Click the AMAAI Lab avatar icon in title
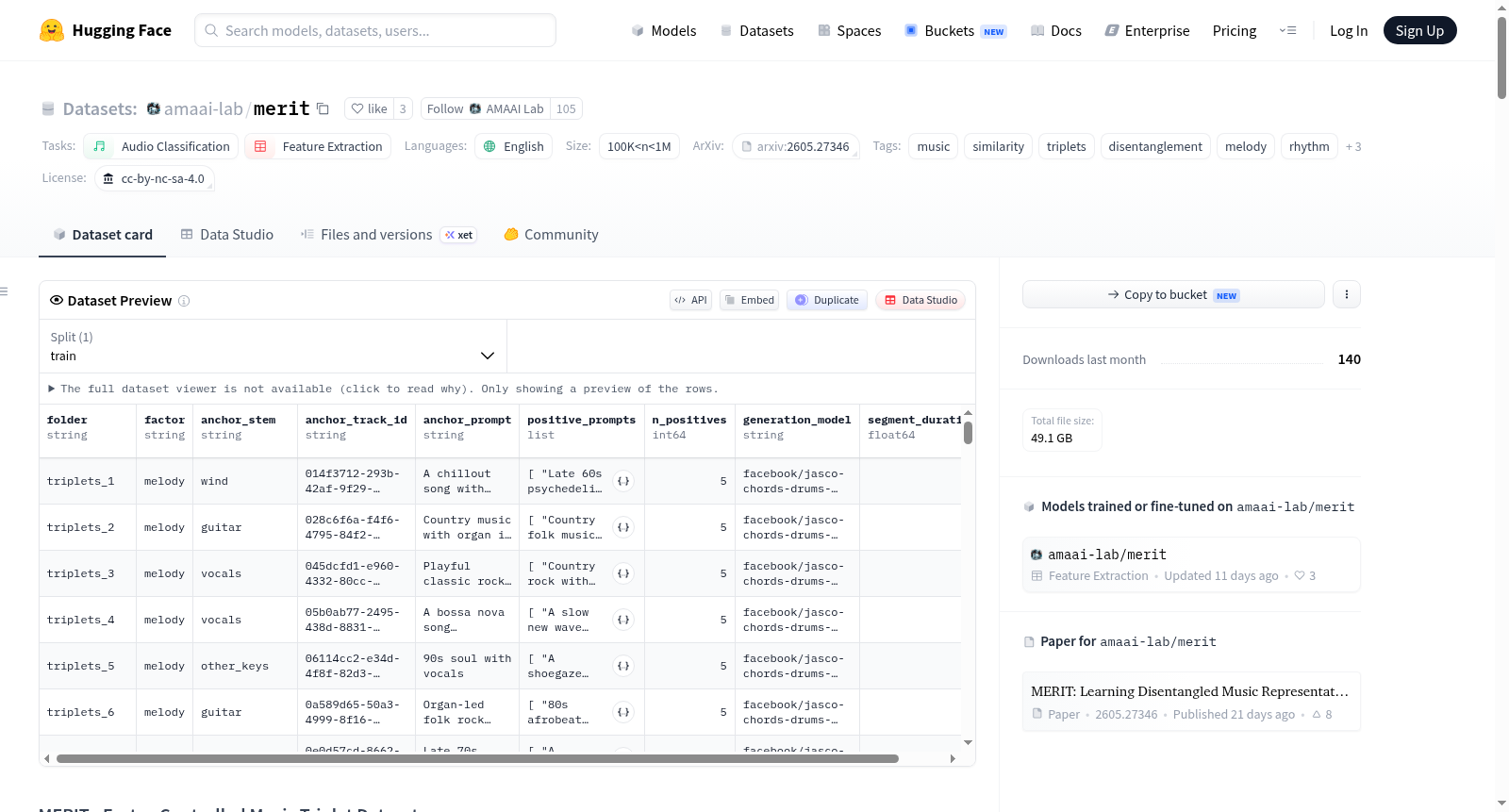Screen dimensions: 1509x812 [154, 108]
